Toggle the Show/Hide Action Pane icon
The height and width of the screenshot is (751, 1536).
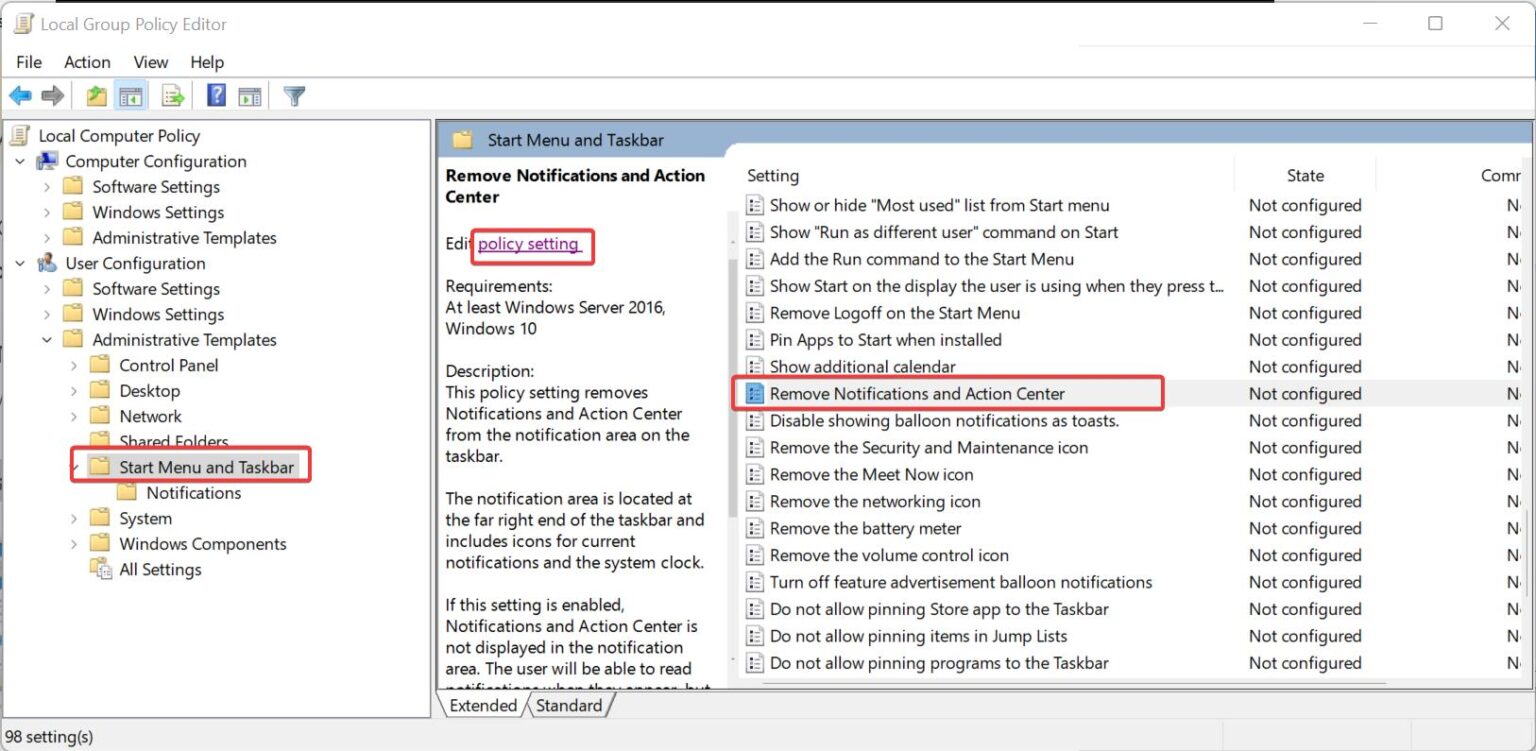pos(249,95)
